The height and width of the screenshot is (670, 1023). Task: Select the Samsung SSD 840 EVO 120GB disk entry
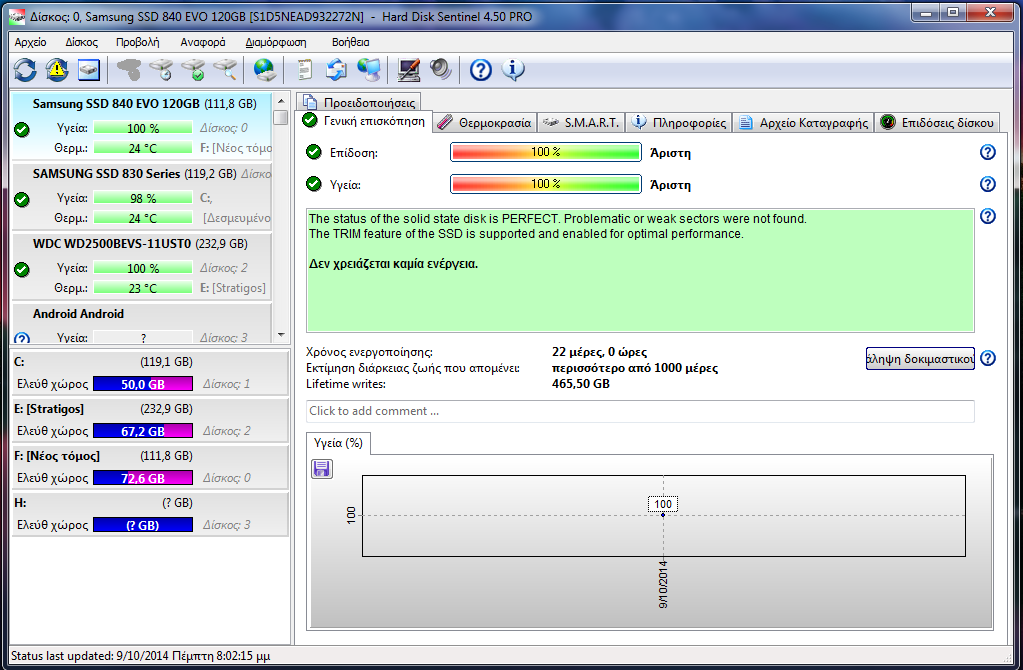[x=142, y=127]
